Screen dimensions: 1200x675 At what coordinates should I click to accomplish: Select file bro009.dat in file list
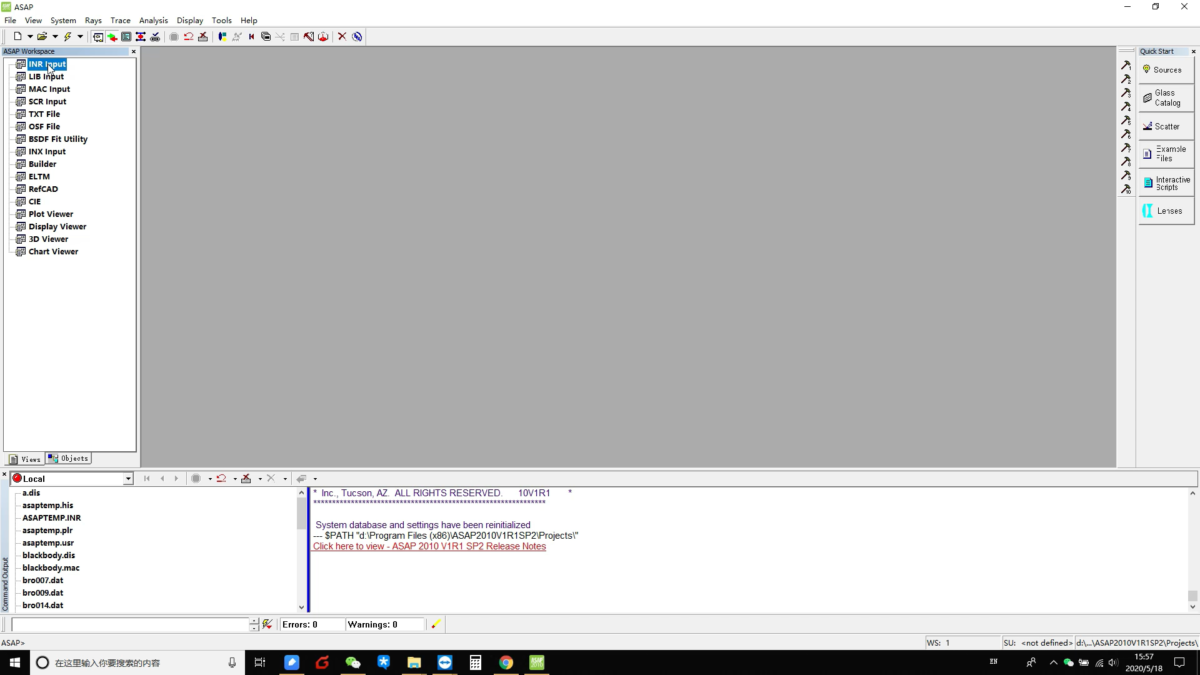pyautogui.click(x=43, y=593)
